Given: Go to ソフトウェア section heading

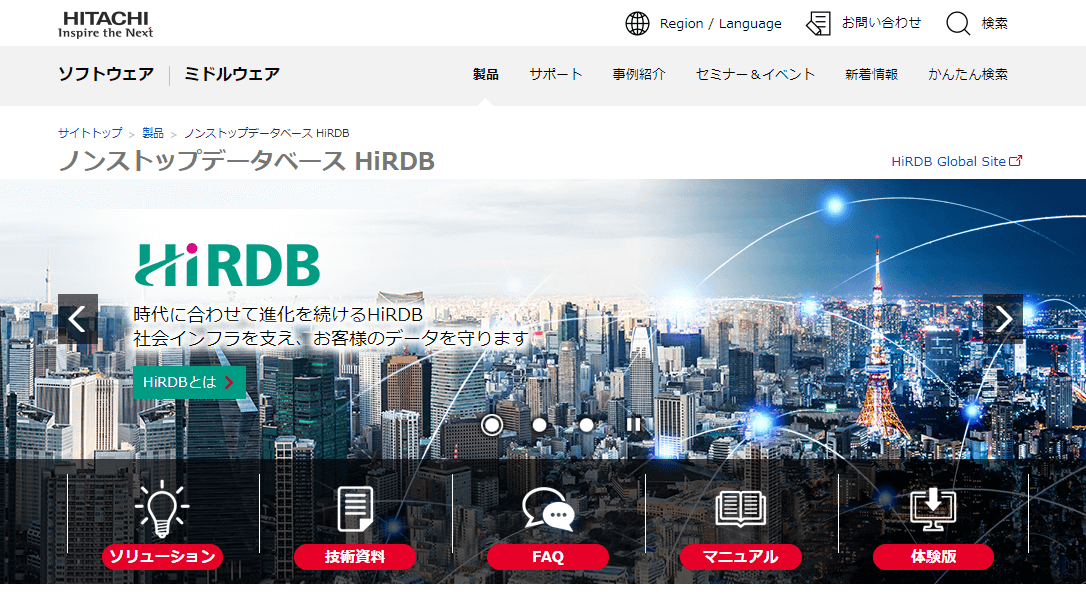Looking at the screenshot, I should (x=106, y=74).
